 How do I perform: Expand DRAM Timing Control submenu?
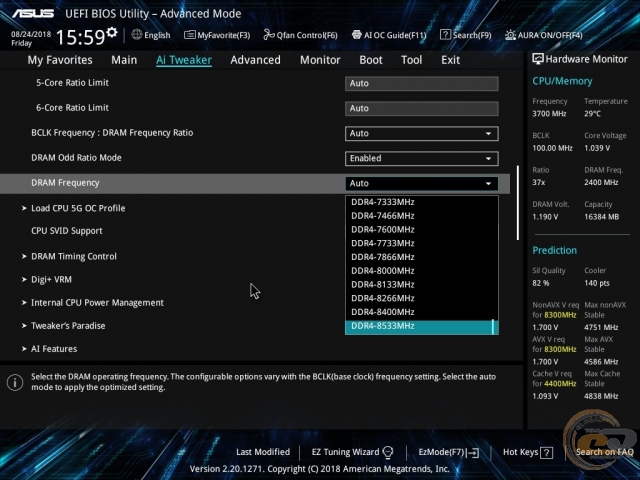coord(69,256)
